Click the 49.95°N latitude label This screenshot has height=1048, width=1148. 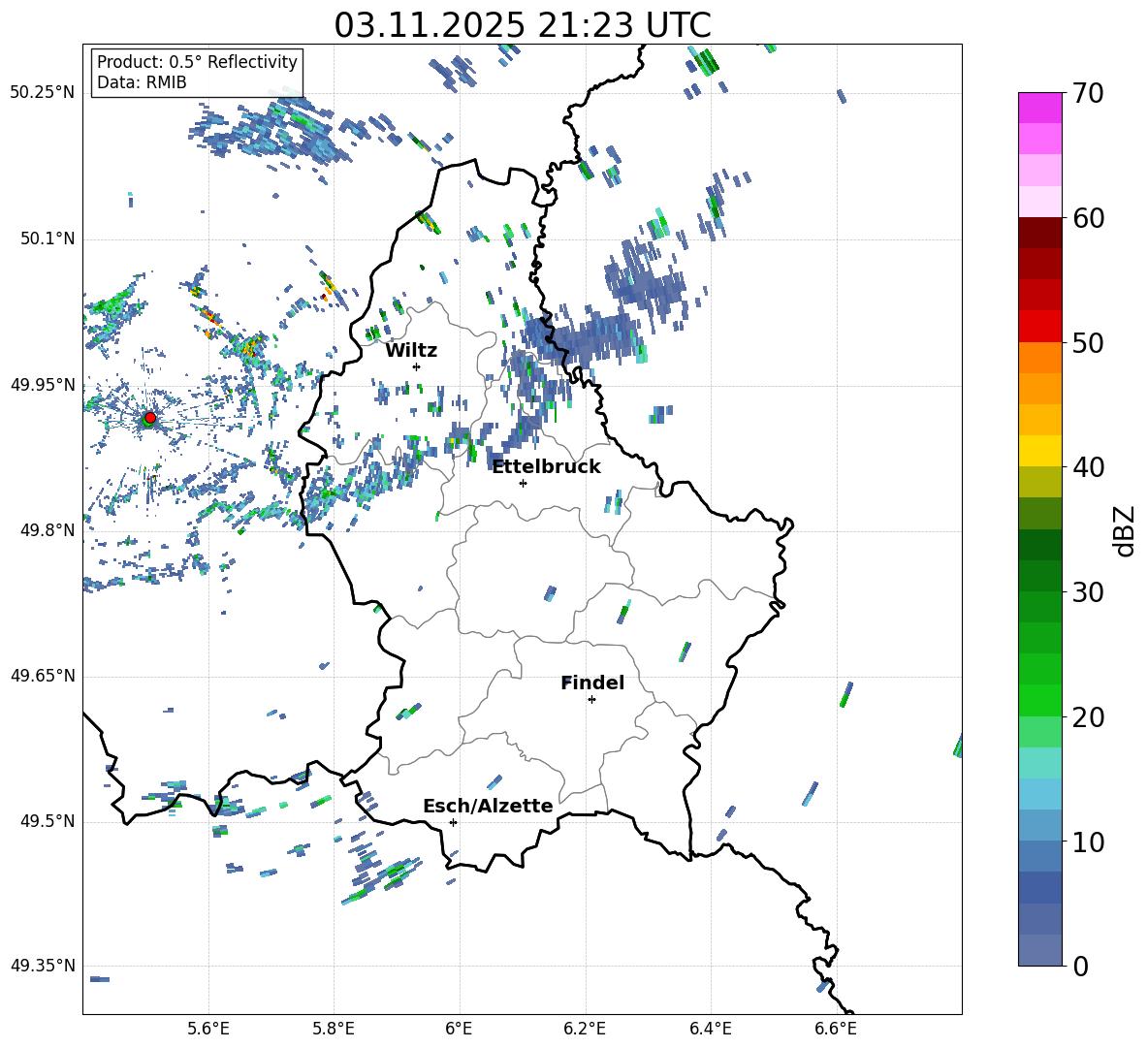coord(43,386)
